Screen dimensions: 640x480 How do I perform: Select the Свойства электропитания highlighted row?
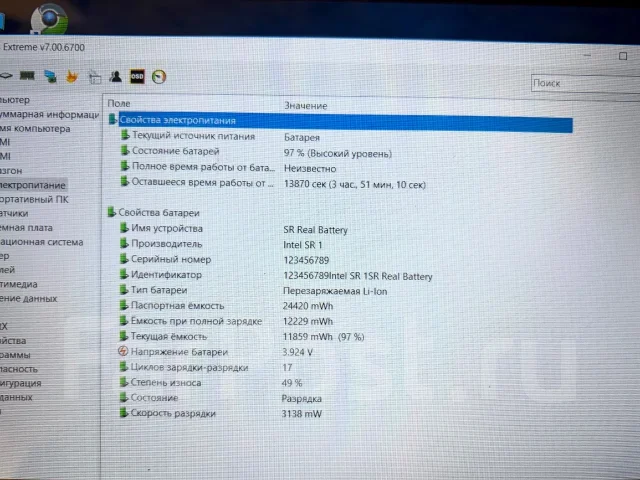(x=340, y=122)
